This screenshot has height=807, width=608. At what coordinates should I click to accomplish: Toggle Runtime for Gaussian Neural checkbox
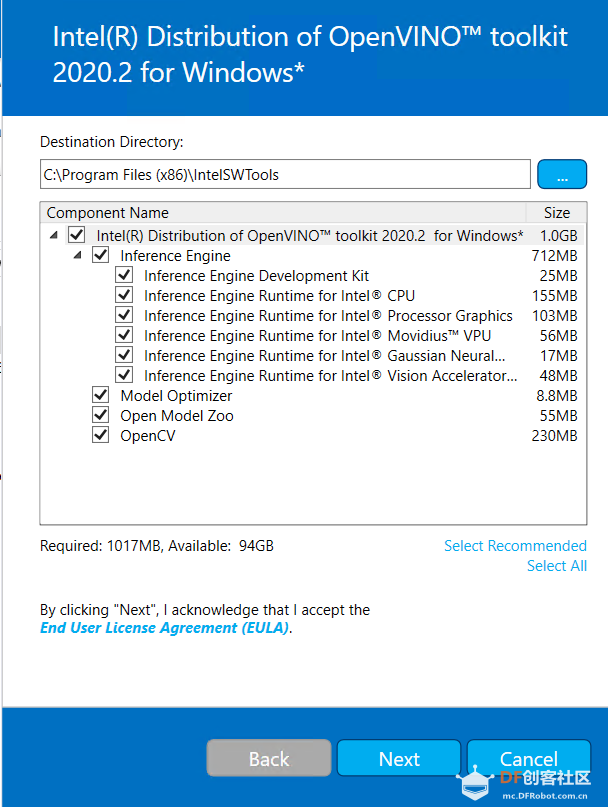(124, 355)
